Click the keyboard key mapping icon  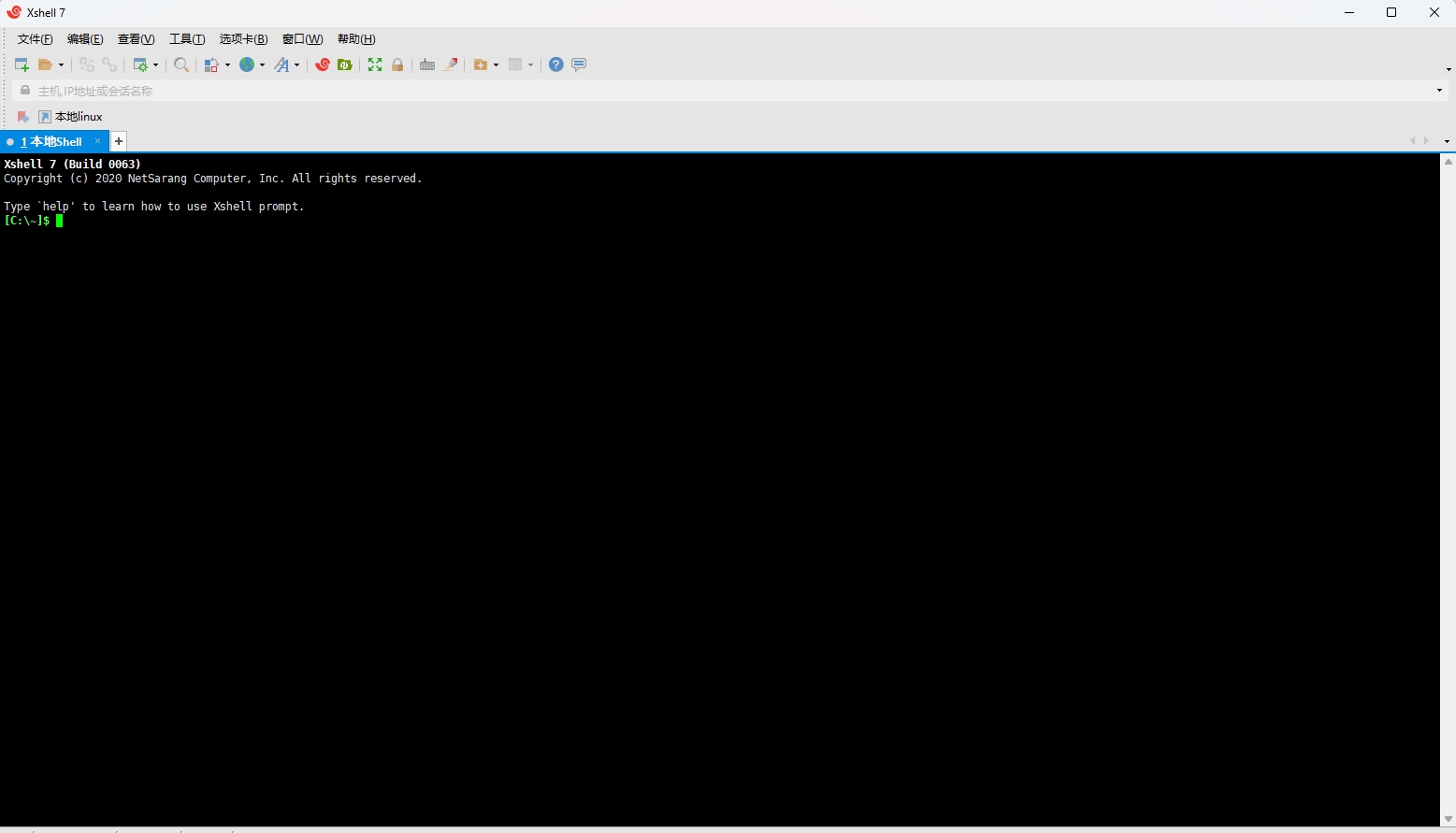pos(427,65)
